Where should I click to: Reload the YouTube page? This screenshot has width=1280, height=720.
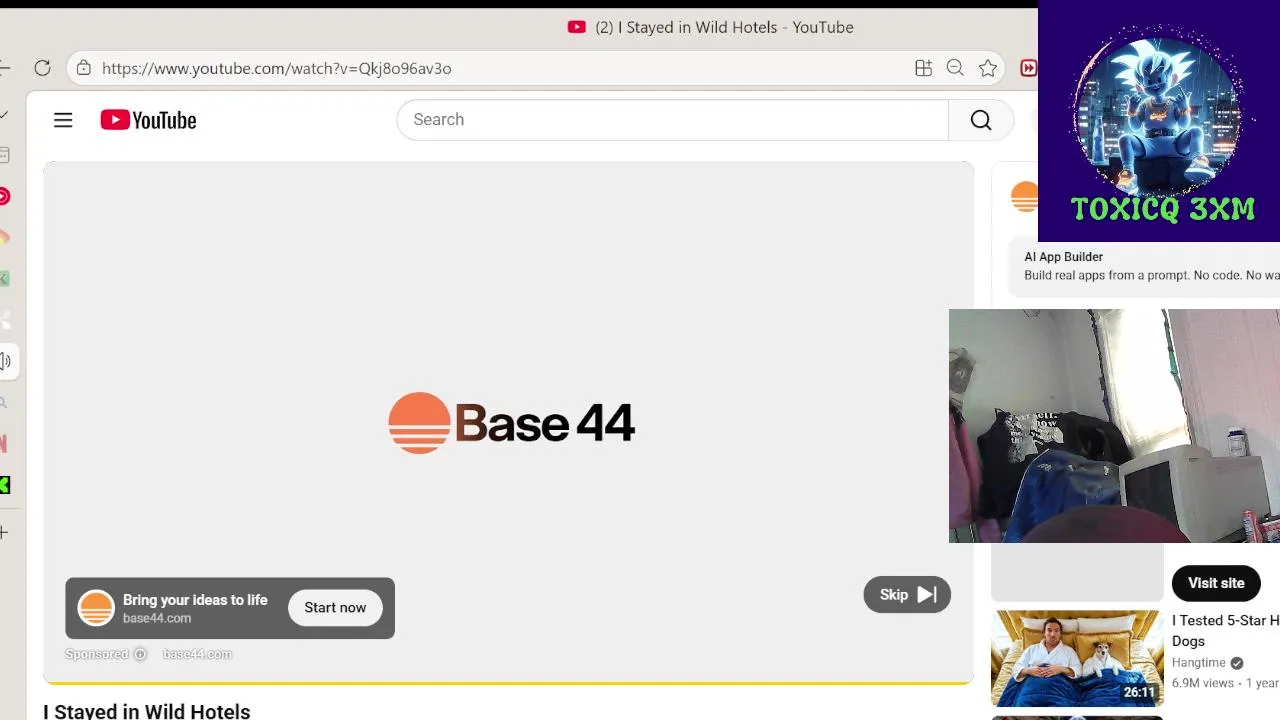point(42,68)
